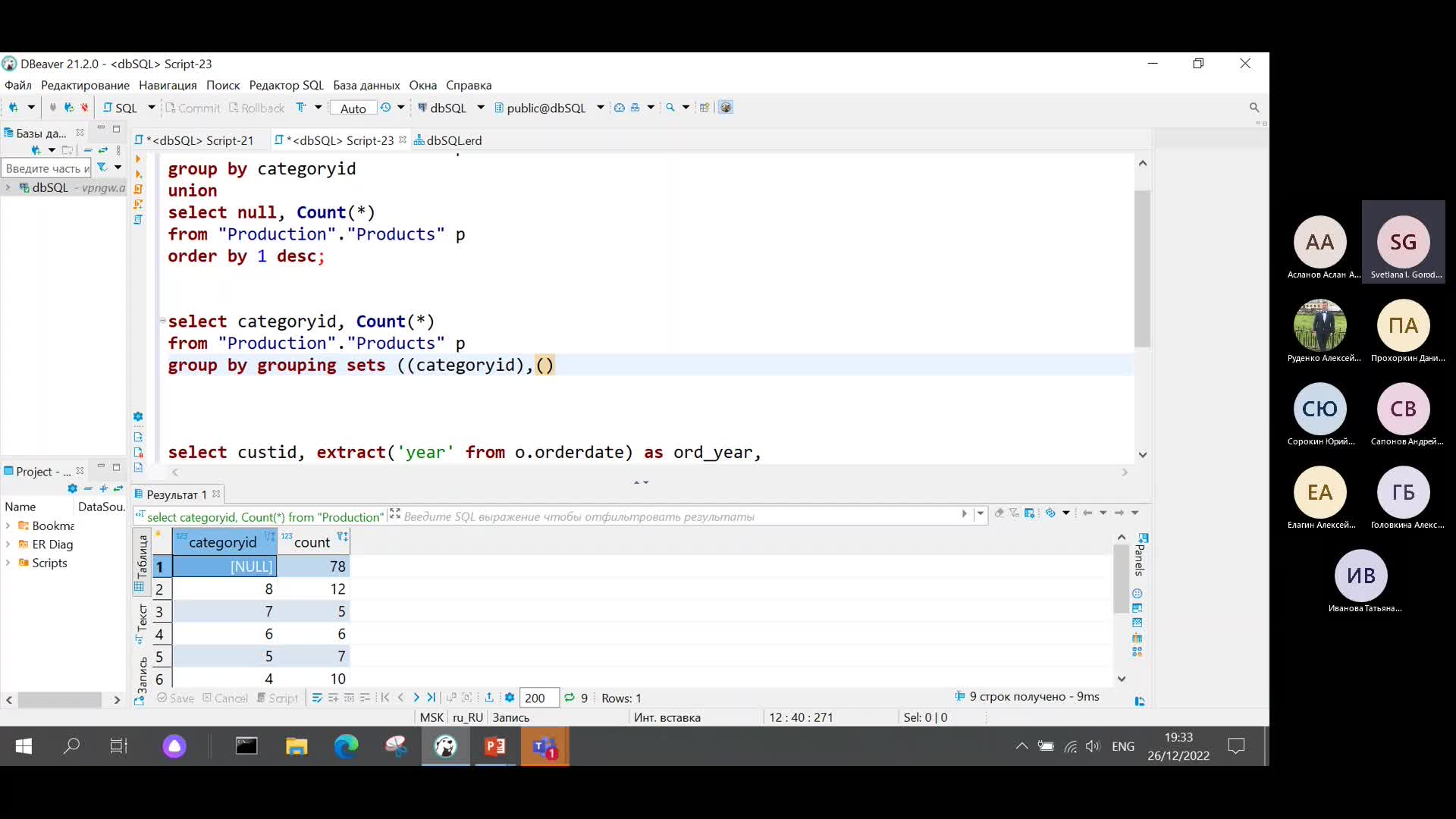Click the Commit button
The height and width of the screenshot is (819, 1456).
coord(193,108)
